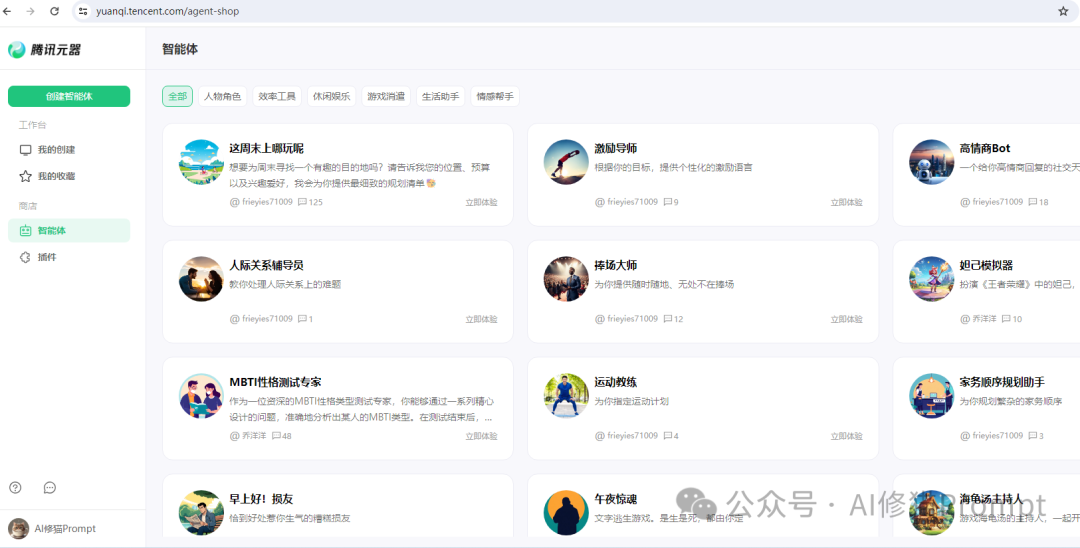1080x548 pixels.
Task: Open the feedback chat bubble icon
Action: click(x=50, y=487)
